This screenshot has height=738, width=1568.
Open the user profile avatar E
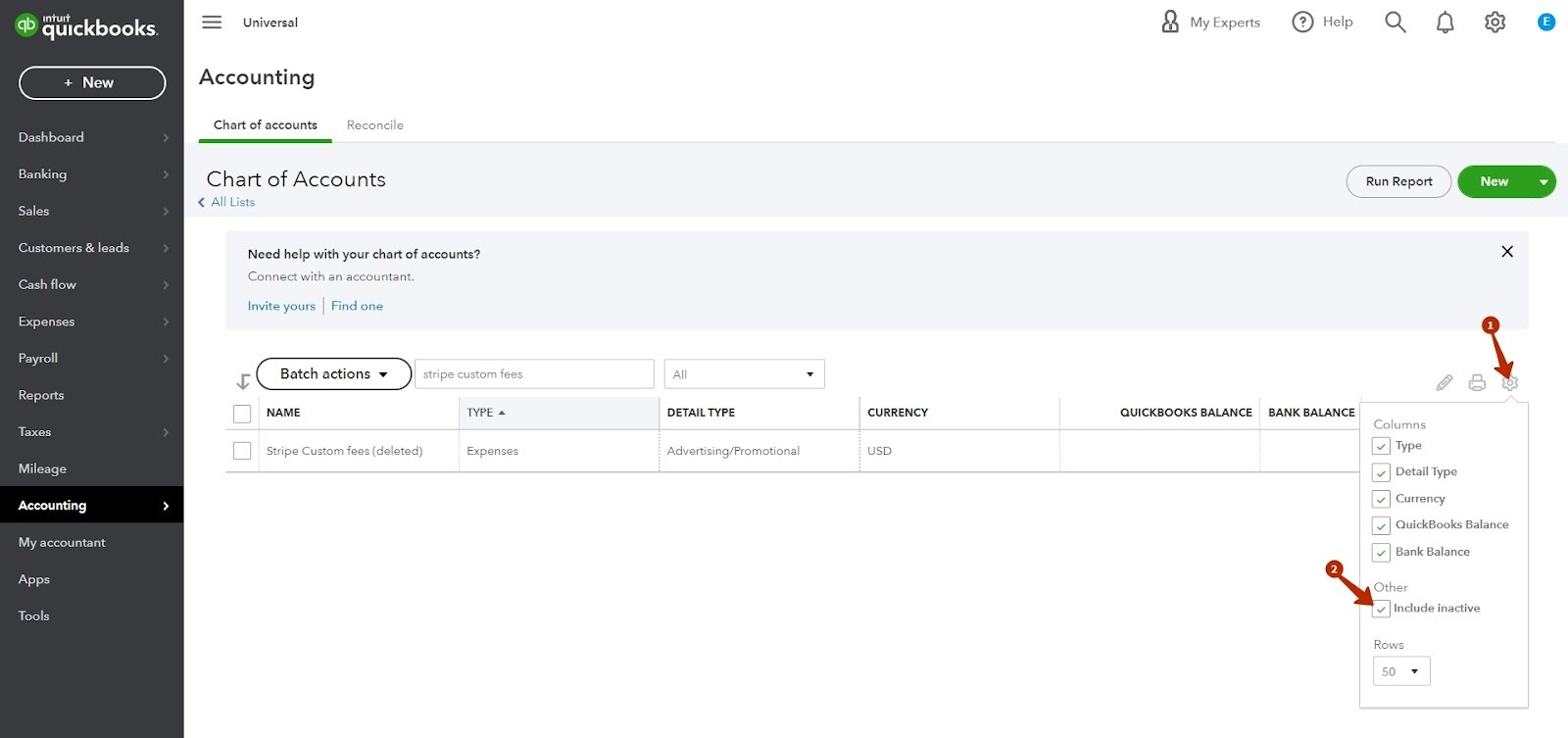1546,22
